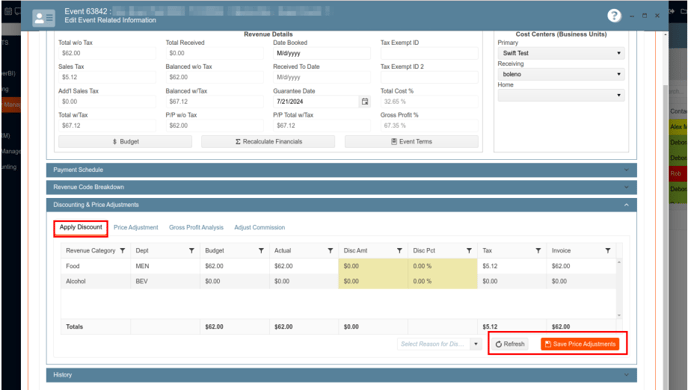Expand the Payment Schedule section

coord(341,170)
